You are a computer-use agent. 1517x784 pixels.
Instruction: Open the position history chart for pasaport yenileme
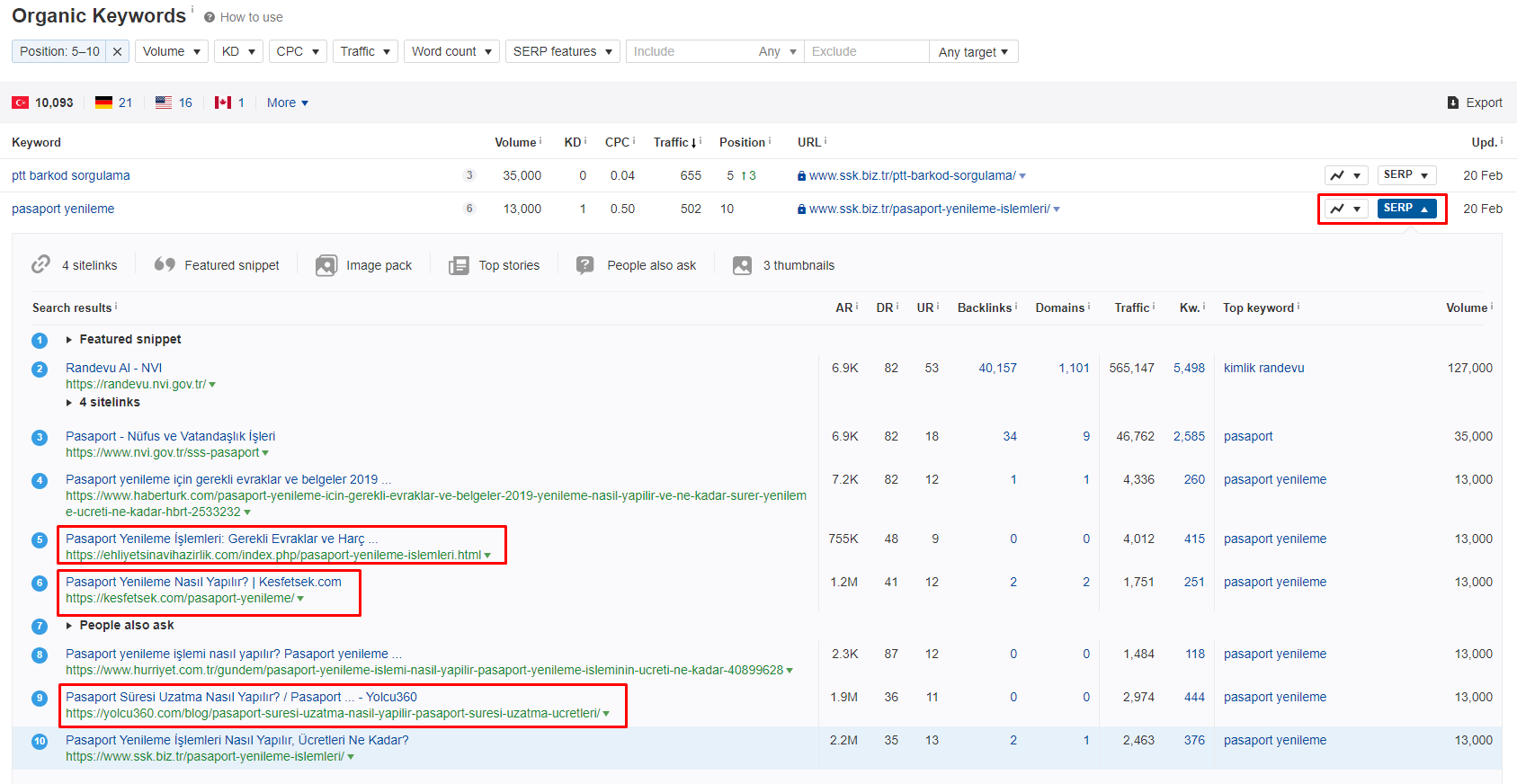[1346, 209]
